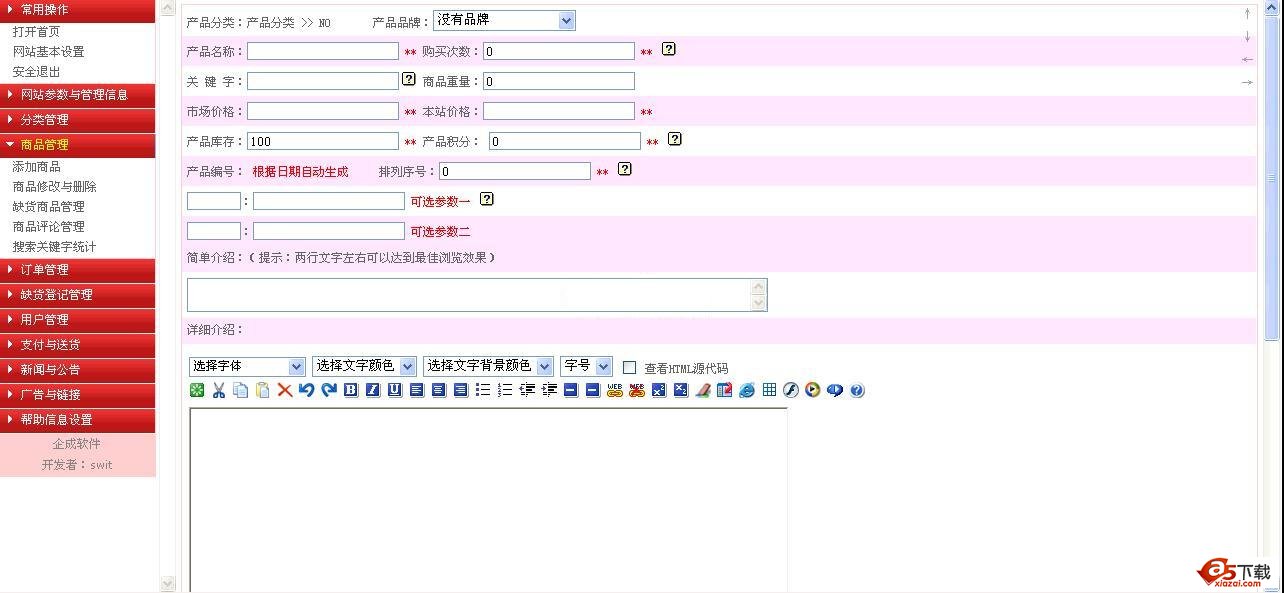Toggle Underline formatting (U icon)
Image resolution: width=1284 pixels, height=593 pixels.
tap(394, 390)
